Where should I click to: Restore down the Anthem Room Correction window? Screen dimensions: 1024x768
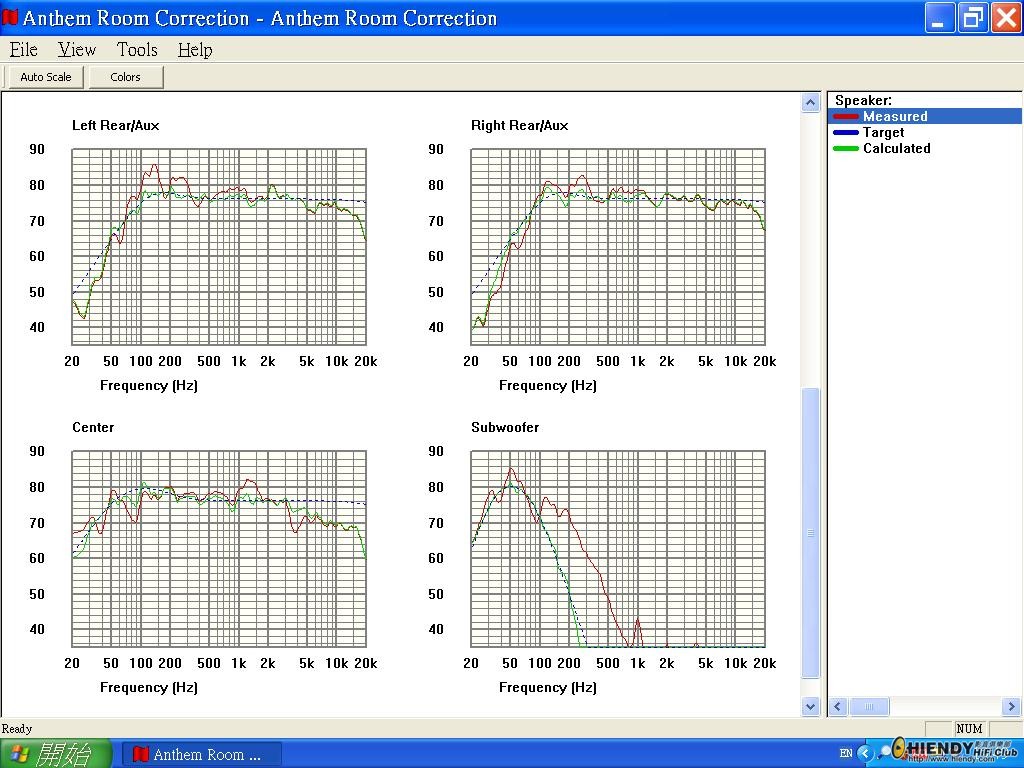(972, 18)
